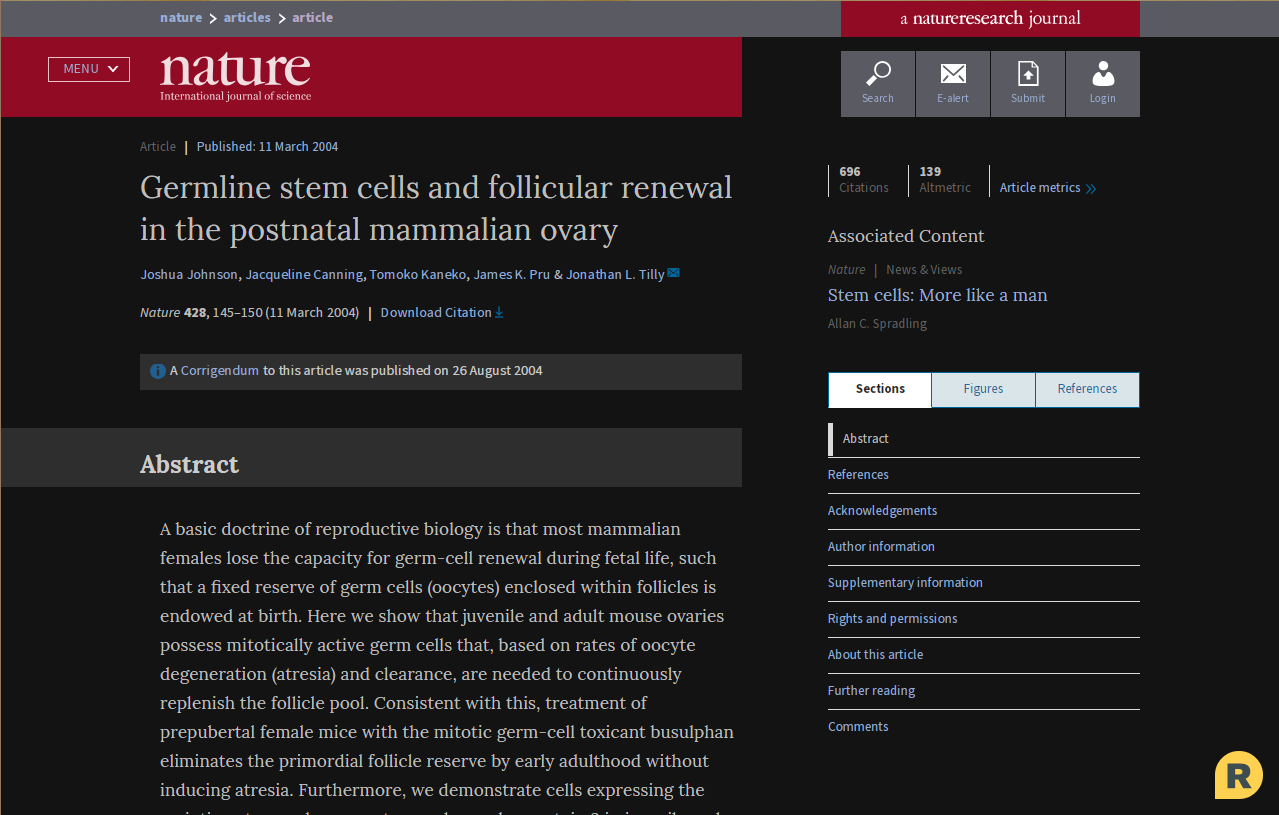The height and width of the screenshot is (815, 1279).
Task: Open Article metrics via the double chevron
Action: [x=1090, y=188]
